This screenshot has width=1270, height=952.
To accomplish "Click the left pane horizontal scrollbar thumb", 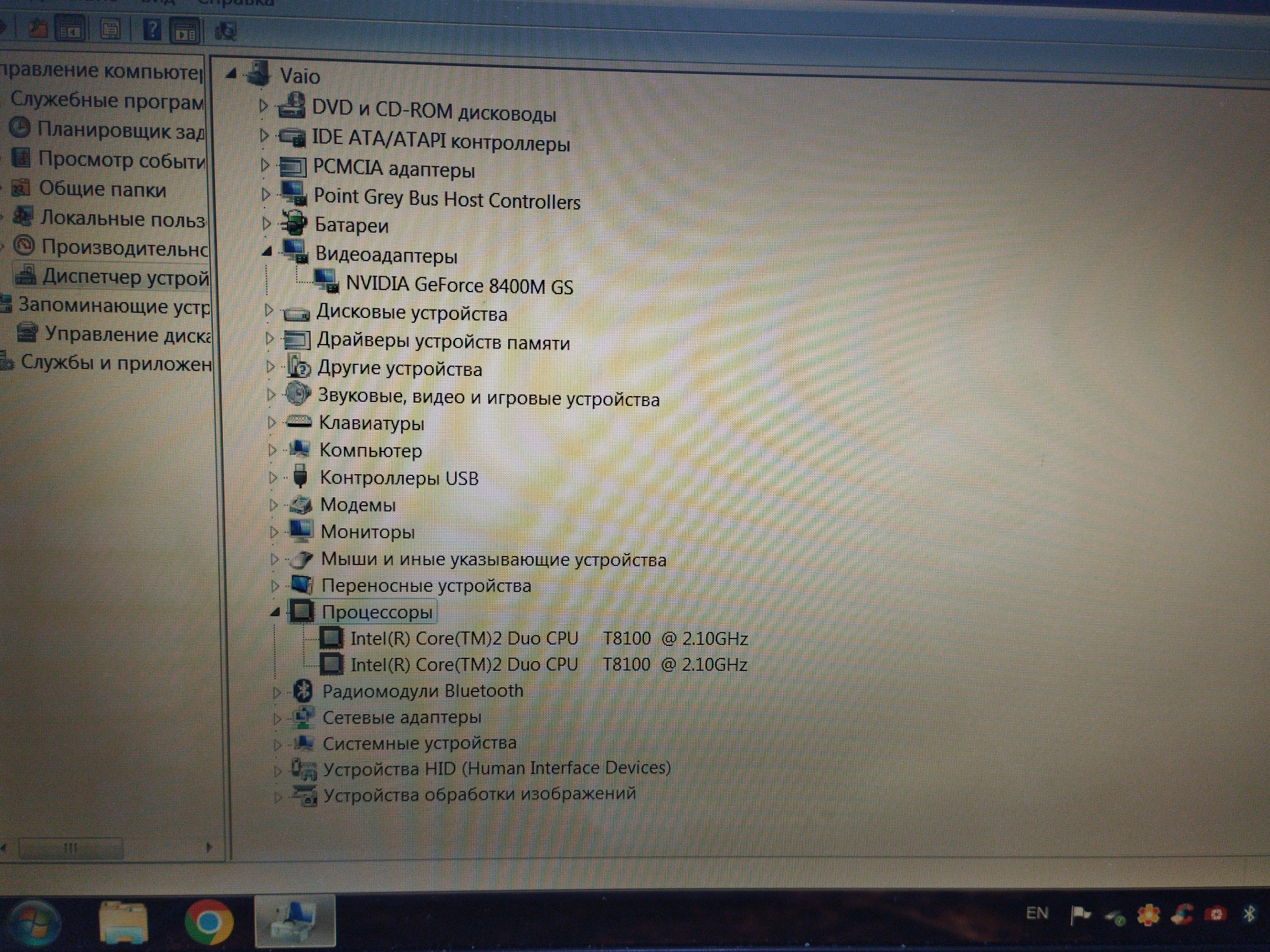I will 71,848.
